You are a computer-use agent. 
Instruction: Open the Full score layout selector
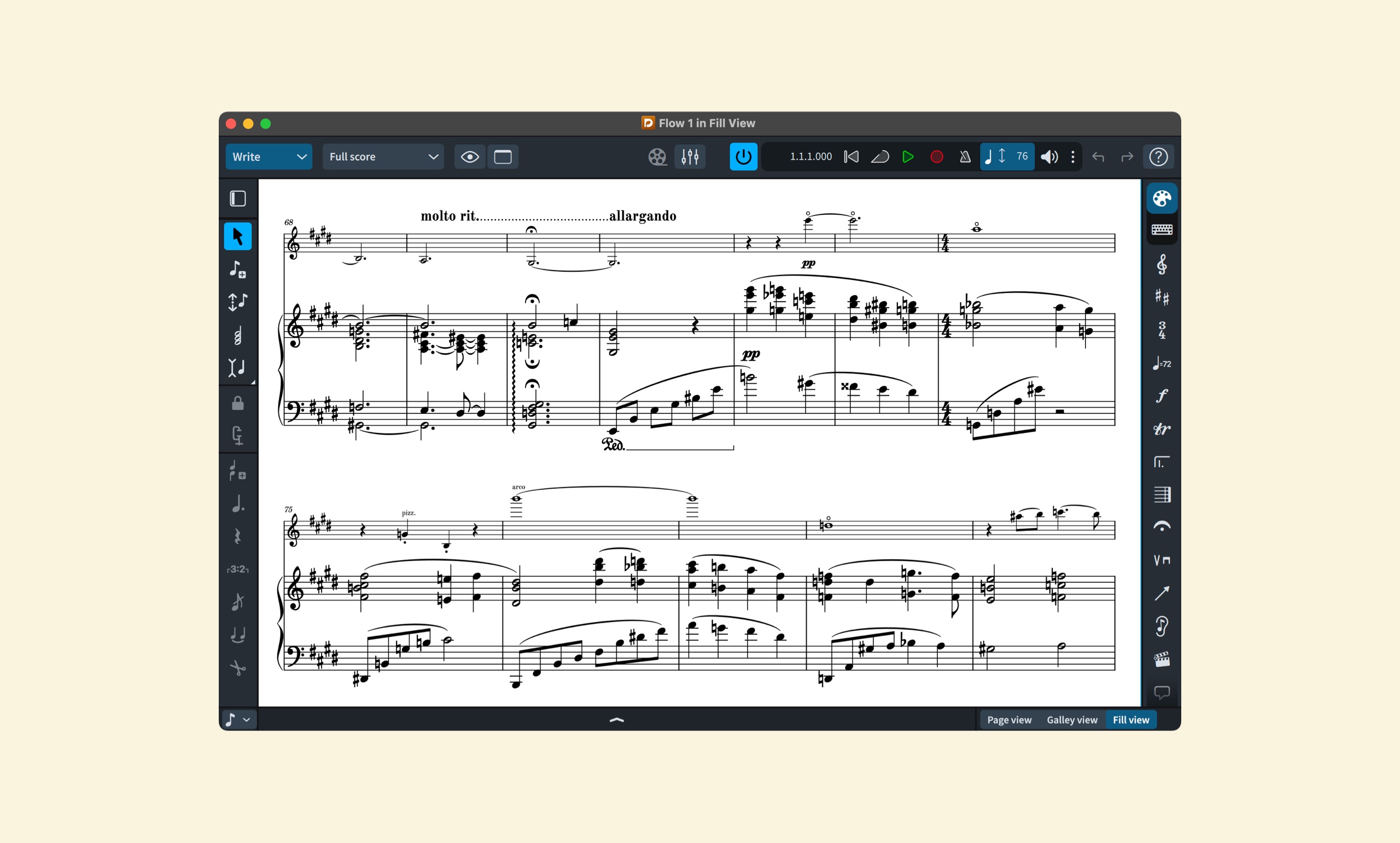[383, 157]
